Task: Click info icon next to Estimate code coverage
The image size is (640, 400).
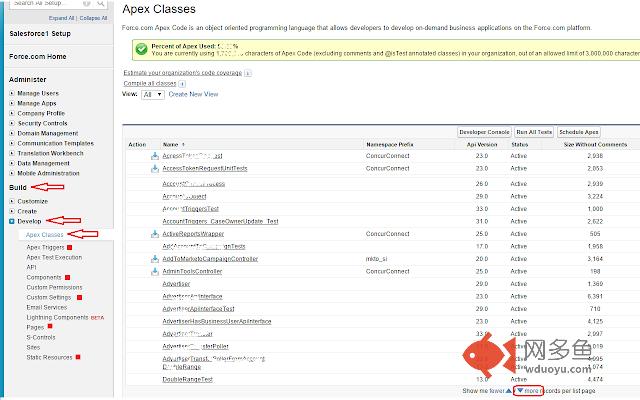Action: click(248, 73)
